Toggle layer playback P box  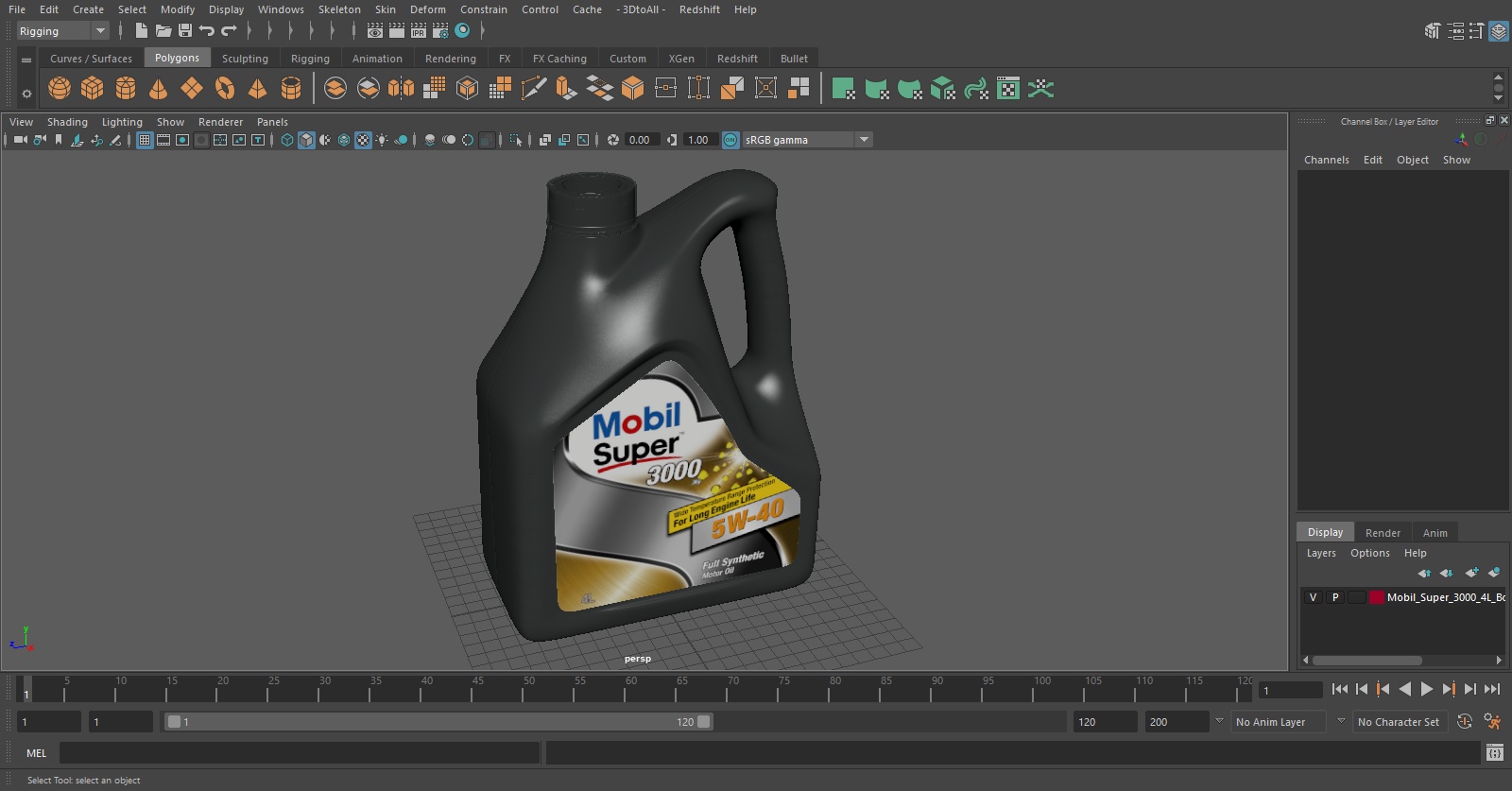pos(1335,597)
